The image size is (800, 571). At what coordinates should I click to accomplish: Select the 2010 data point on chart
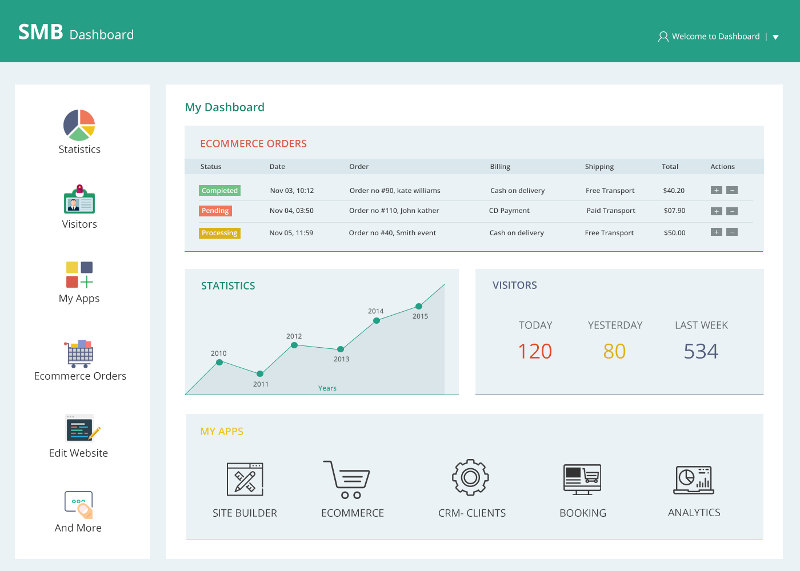pos(219,362)
